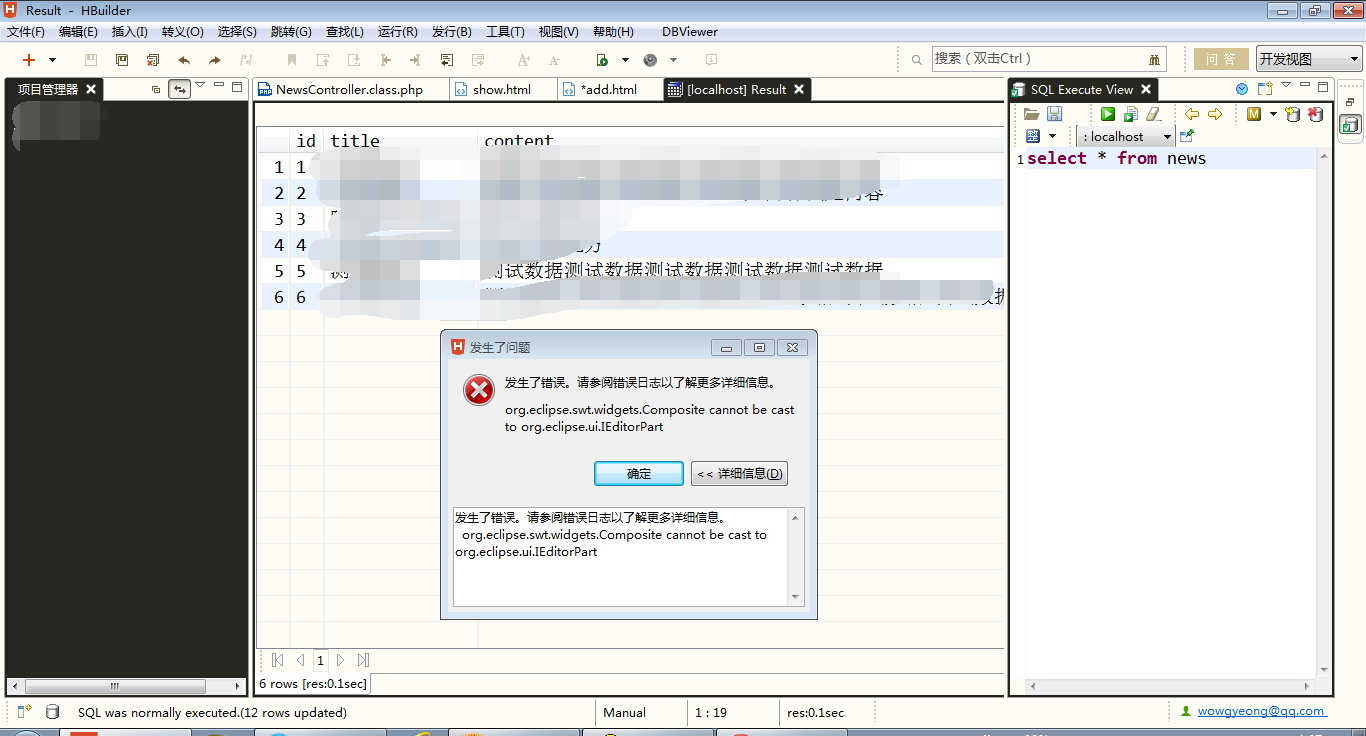Viewport: 1366px width, 736px height.
Task: Click the red error icon in dialog
Action: pos(479,390)
